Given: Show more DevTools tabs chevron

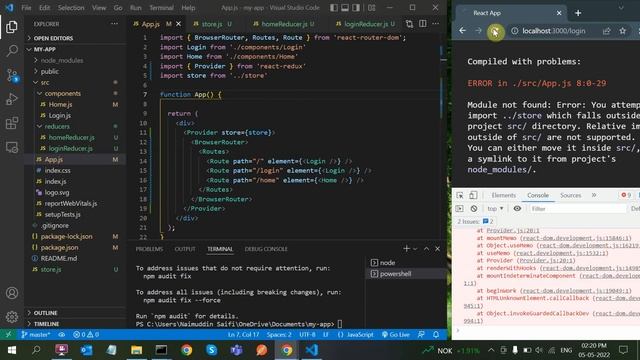Looking at the screenshot, I should 594,195.
